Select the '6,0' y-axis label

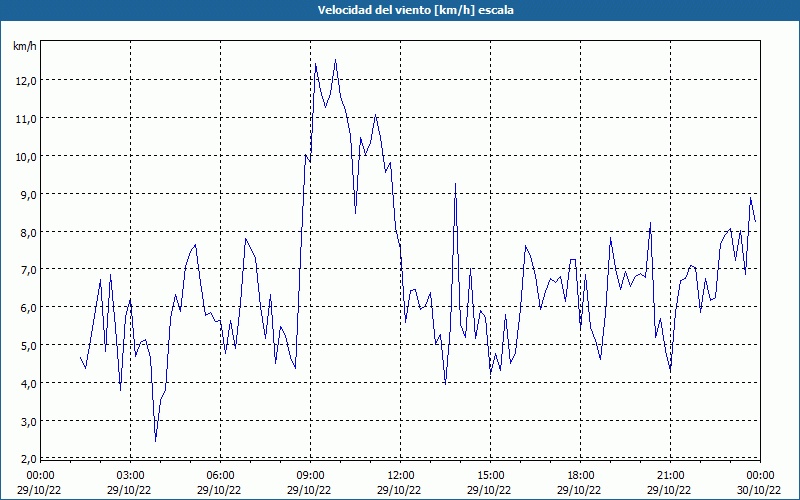tap(27, 308)
